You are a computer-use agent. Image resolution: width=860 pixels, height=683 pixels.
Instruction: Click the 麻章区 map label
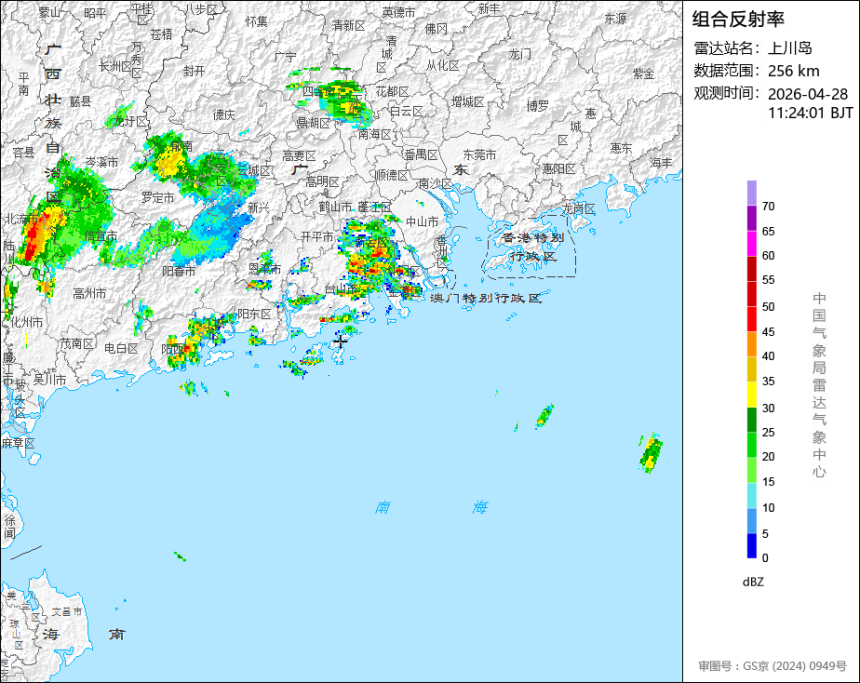[18, 443]
